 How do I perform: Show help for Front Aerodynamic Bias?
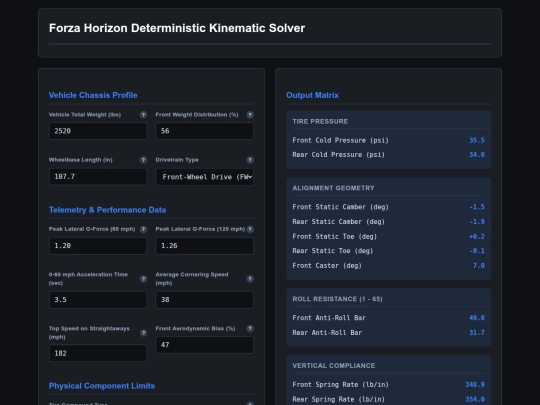pos(250,329)
